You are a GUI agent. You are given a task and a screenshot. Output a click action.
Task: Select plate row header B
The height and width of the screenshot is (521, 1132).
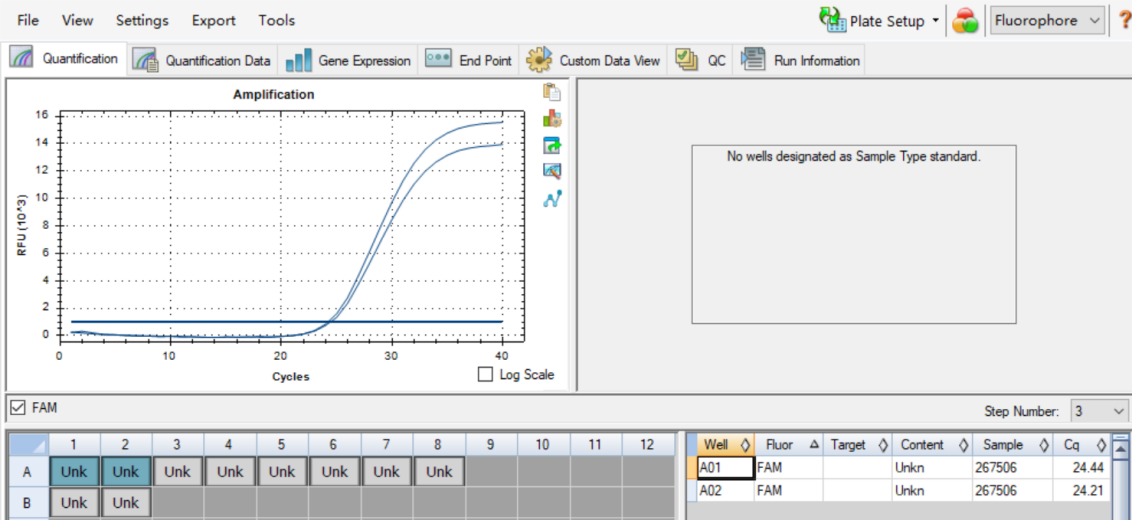coord(27,502)
